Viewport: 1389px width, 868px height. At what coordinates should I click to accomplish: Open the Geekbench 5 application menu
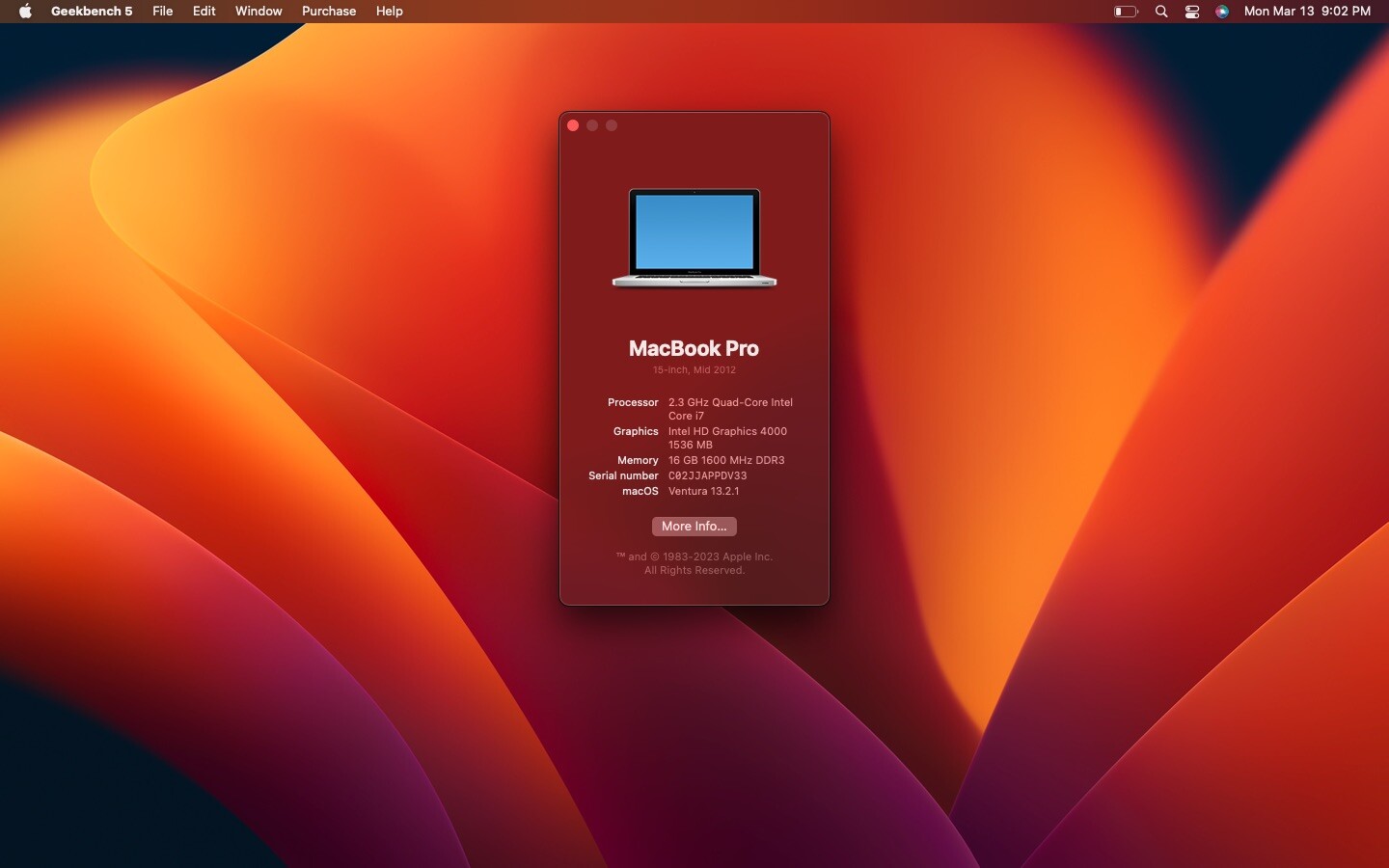point(92,12)
